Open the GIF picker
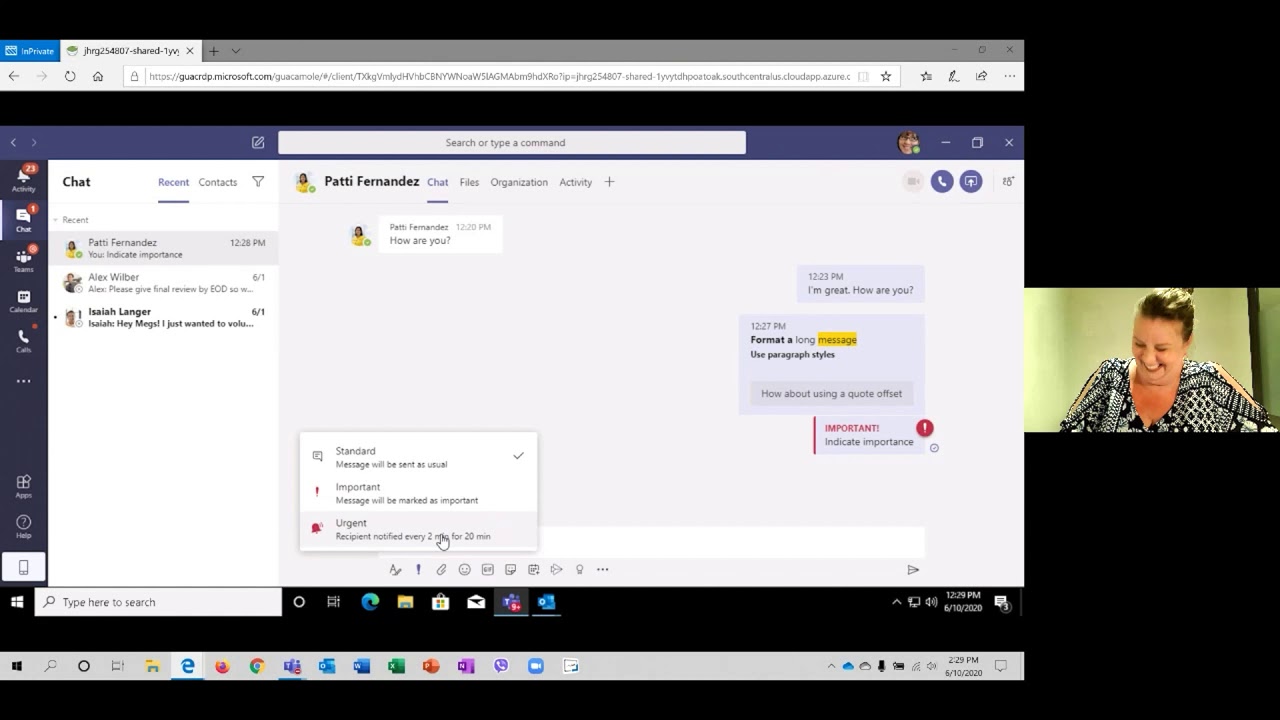 487,569
